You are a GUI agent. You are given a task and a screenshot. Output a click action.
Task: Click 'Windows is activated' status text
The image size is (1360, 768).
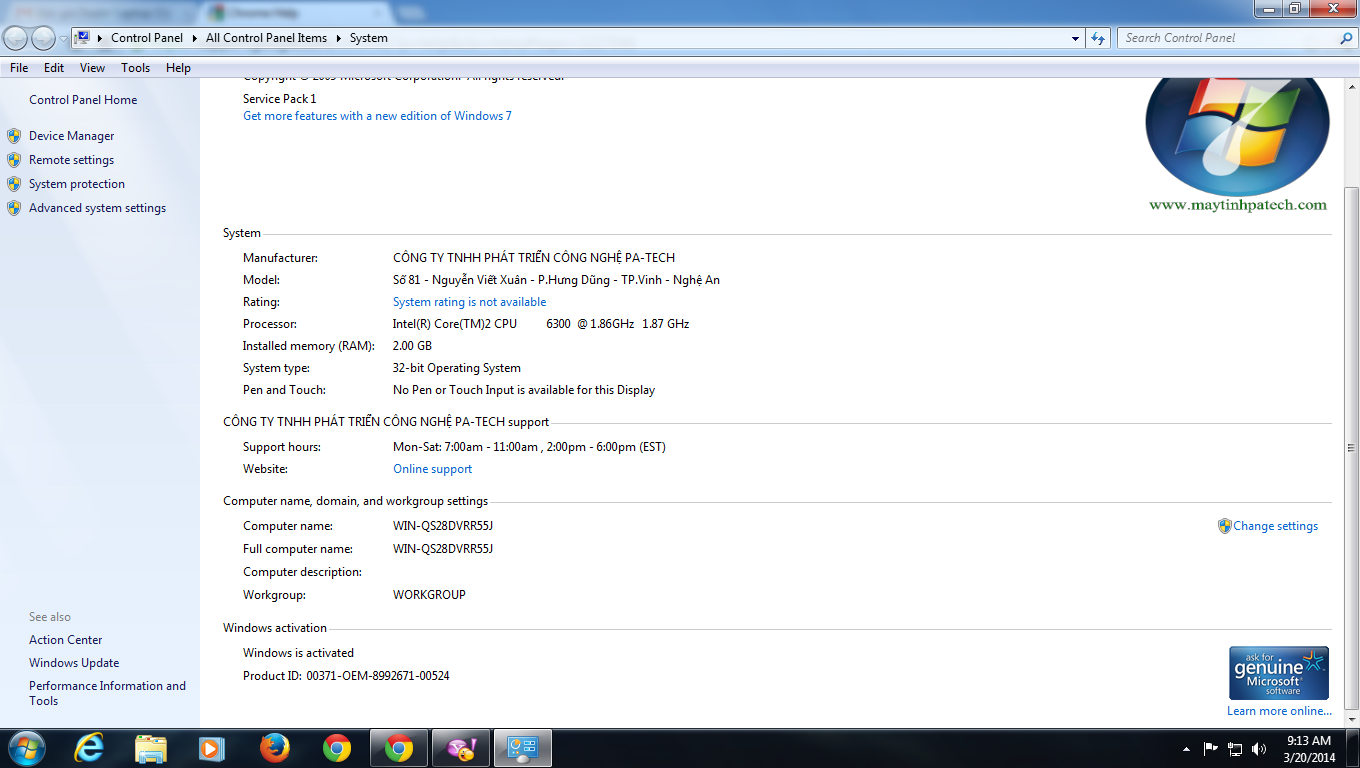298,653
